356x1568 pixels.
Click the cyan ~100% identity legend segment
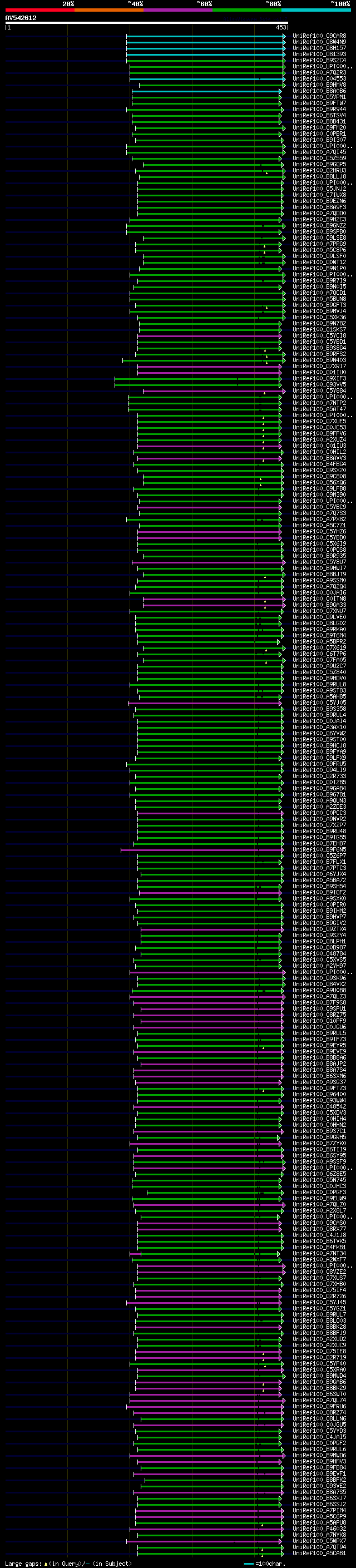coord(316,10)
